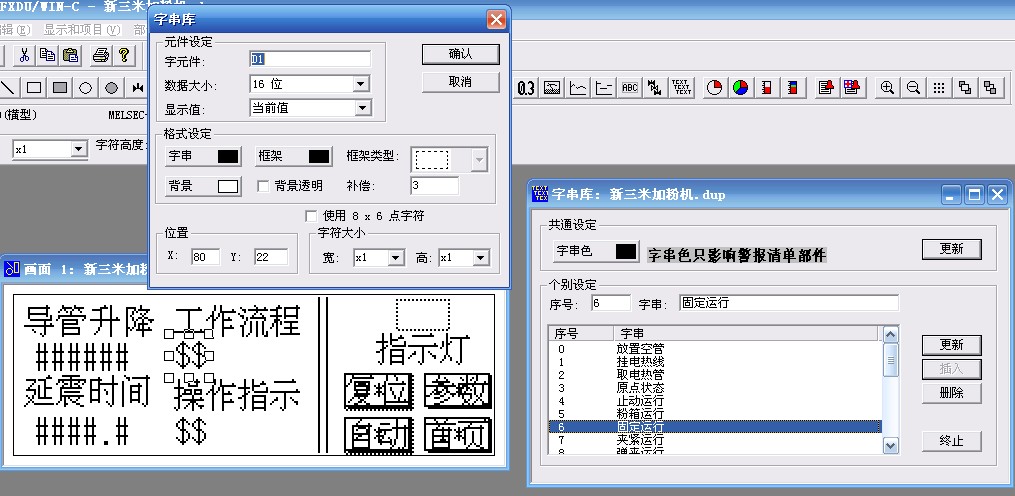Check 使用 8 x 6 点字符 option
The width and height of the screenshot is (1015, 496).
312,215
